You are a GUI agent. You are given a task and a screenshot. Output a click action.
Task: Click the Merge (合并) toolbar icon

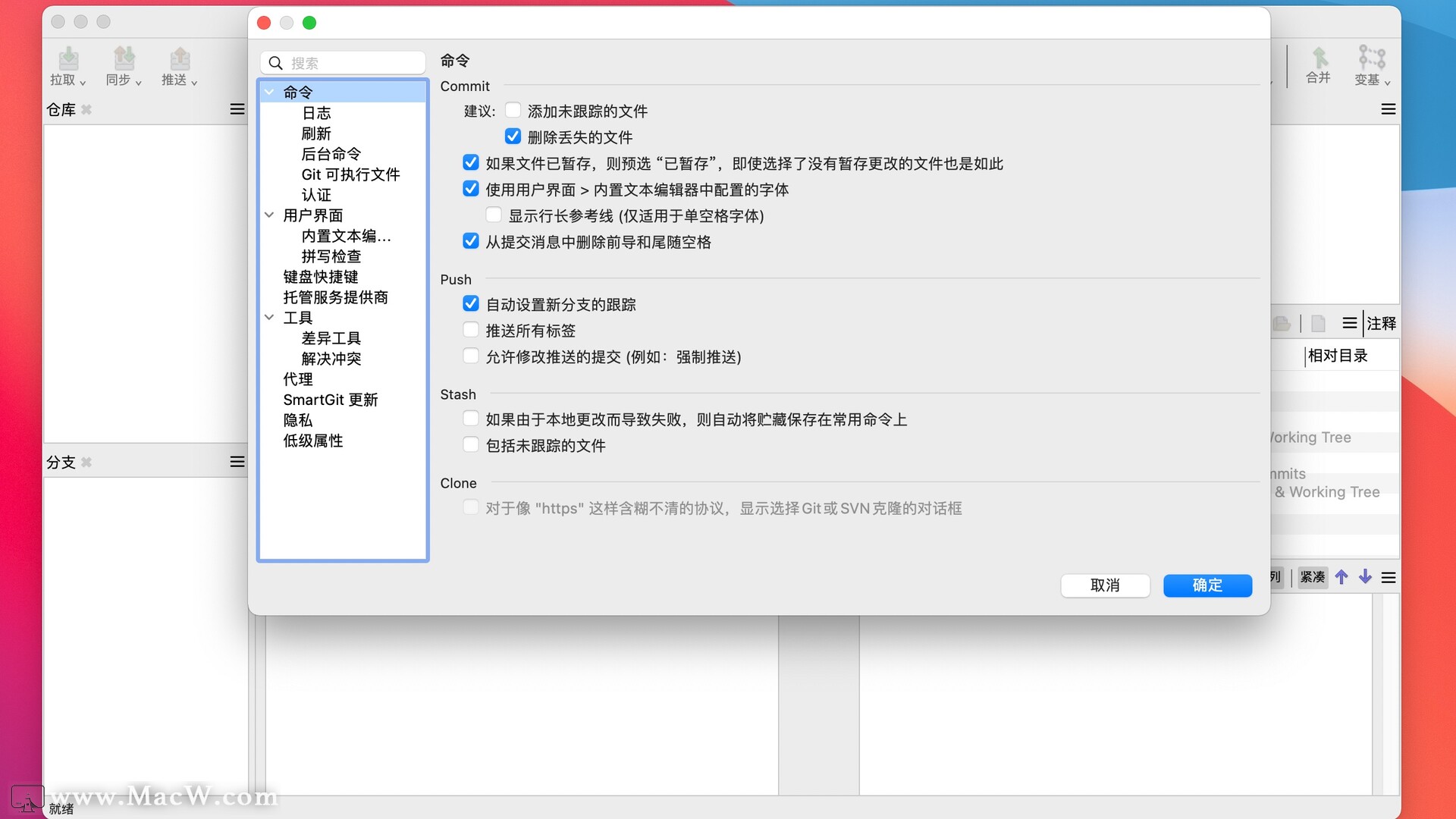pyautogui.click(x=1319, y=57)
